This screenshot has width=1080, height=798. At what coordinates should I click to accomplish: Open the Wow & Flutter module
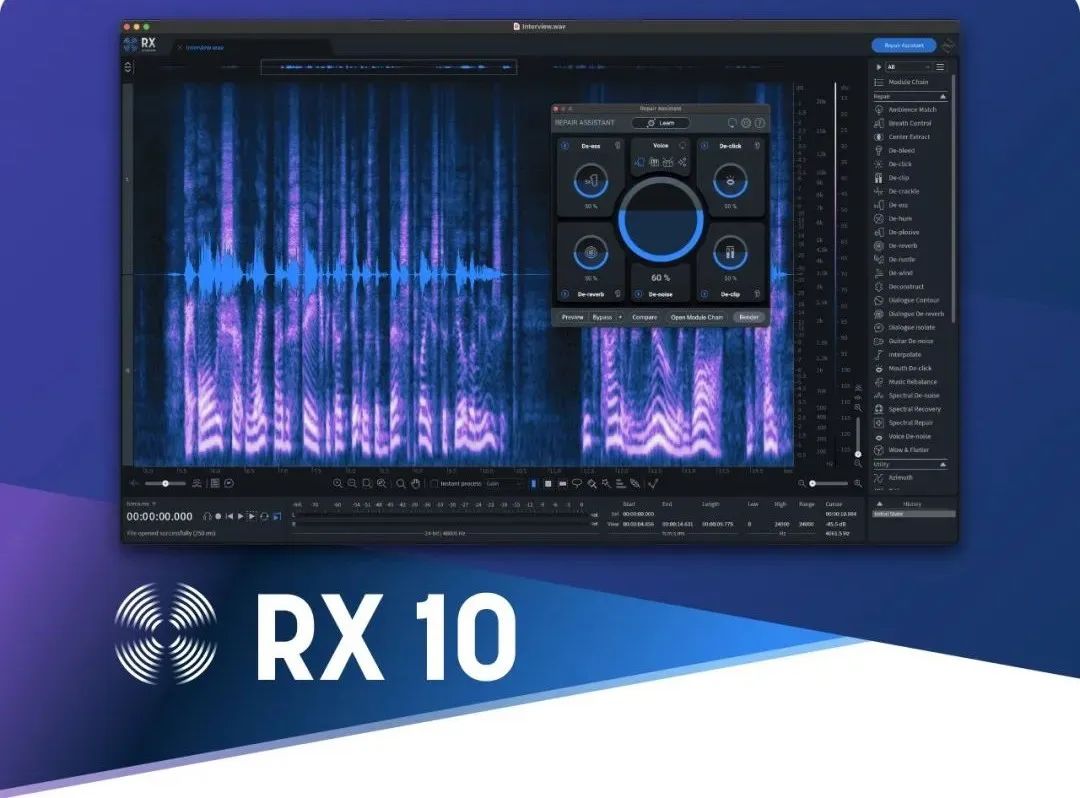click(x=901, y=450)
